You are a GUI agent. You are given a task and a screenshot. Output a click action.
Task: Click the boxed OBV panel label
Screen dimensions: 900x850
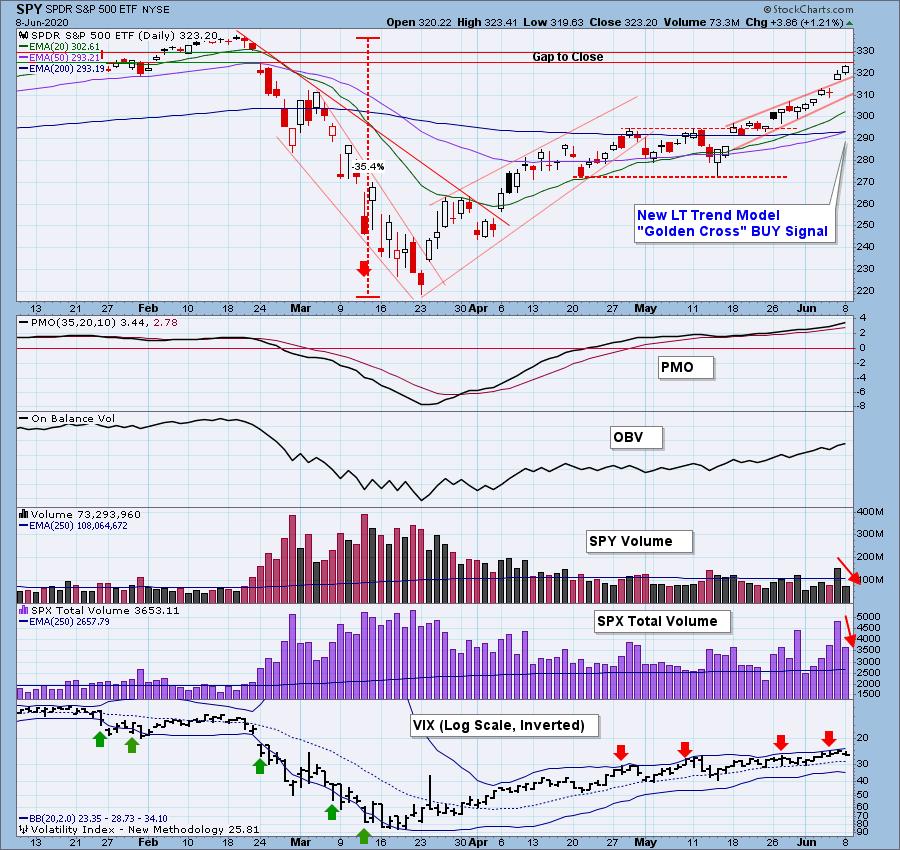(x=636, y=437)
